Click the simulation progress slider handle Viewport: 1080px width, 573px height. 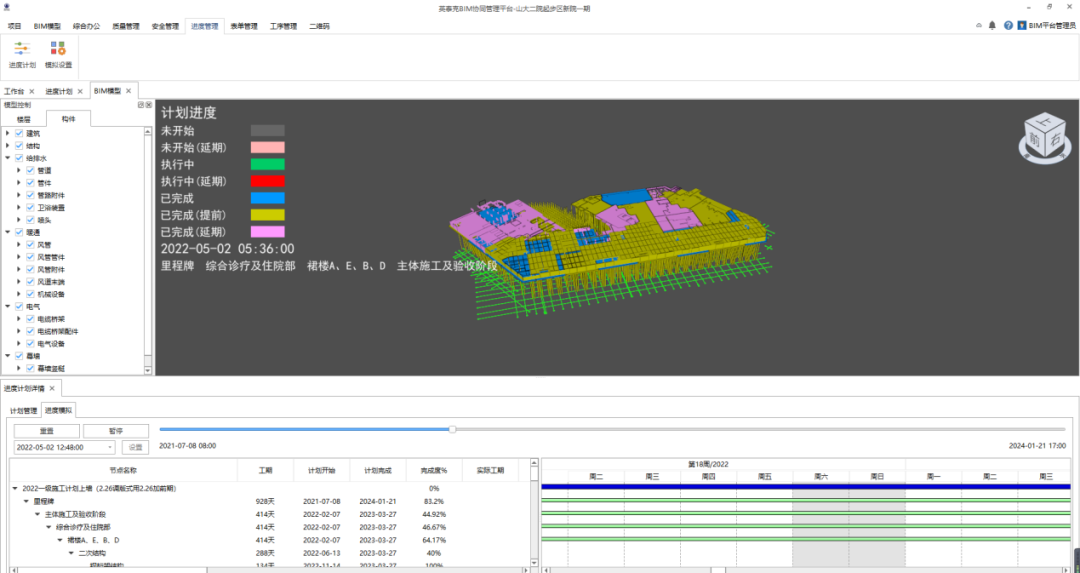[x=452, y=429]
